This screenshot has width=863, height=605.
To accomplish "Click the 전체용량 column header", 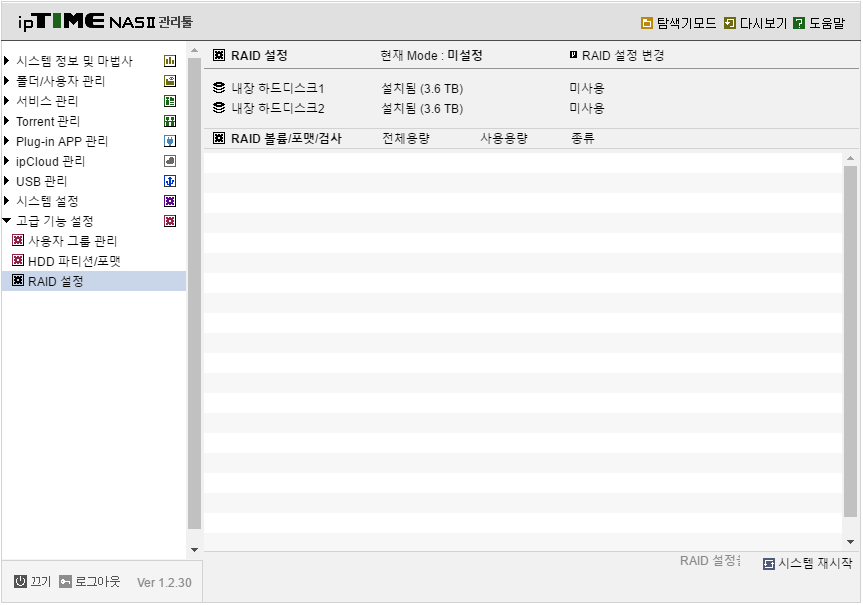I will coord(406,138).
